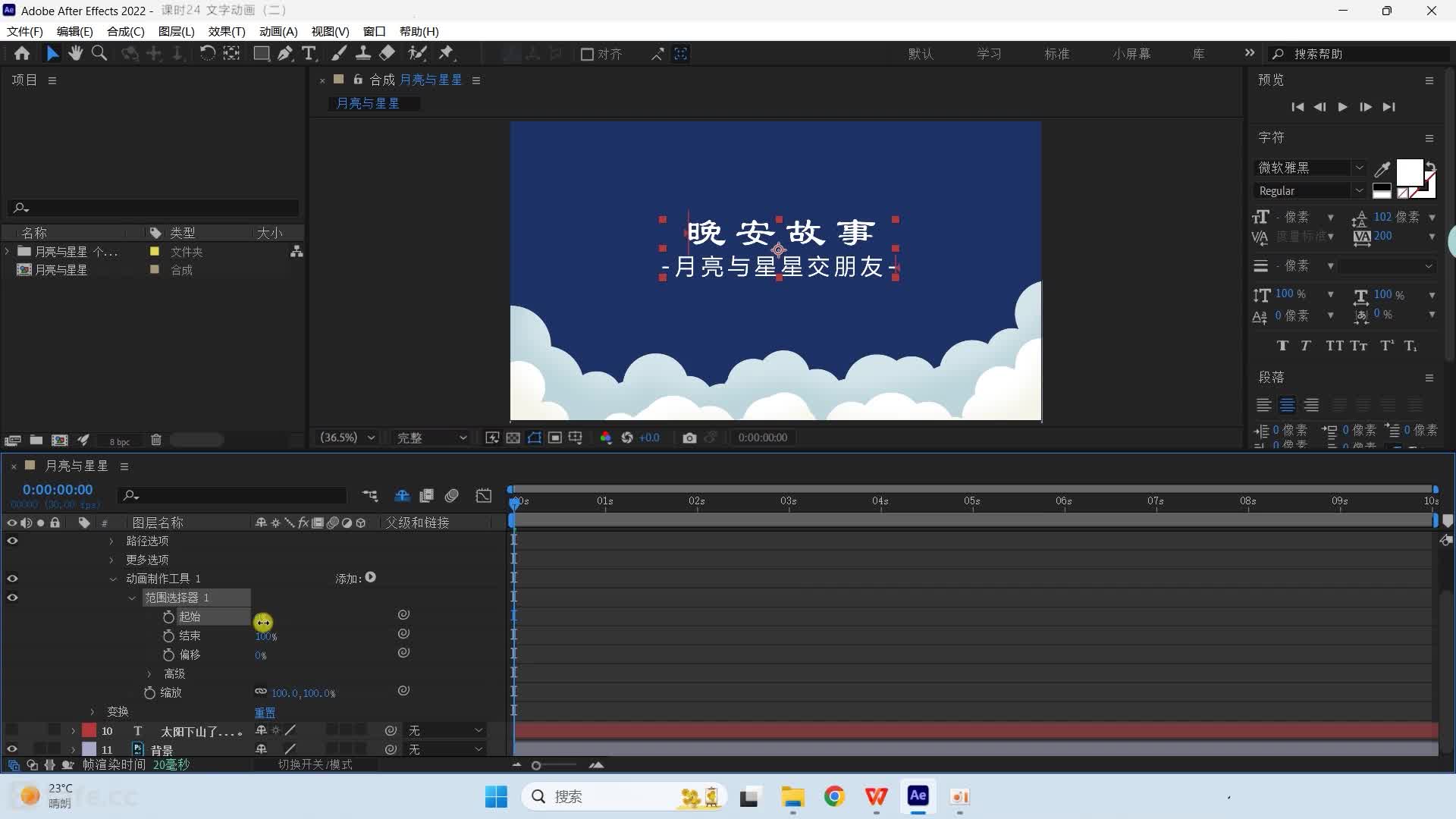This screenshot has width=1456, height=819.
Task: Select the Puppet Pin tool
Action: [x=447, y=54]
